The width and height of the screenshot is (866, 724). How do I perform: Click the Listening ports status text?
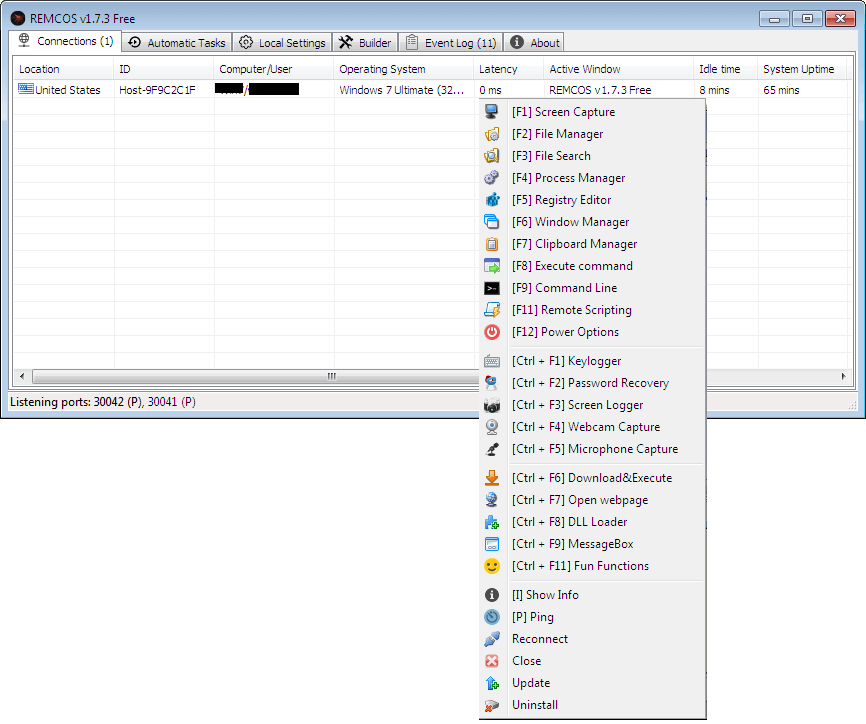pos(103,402)
